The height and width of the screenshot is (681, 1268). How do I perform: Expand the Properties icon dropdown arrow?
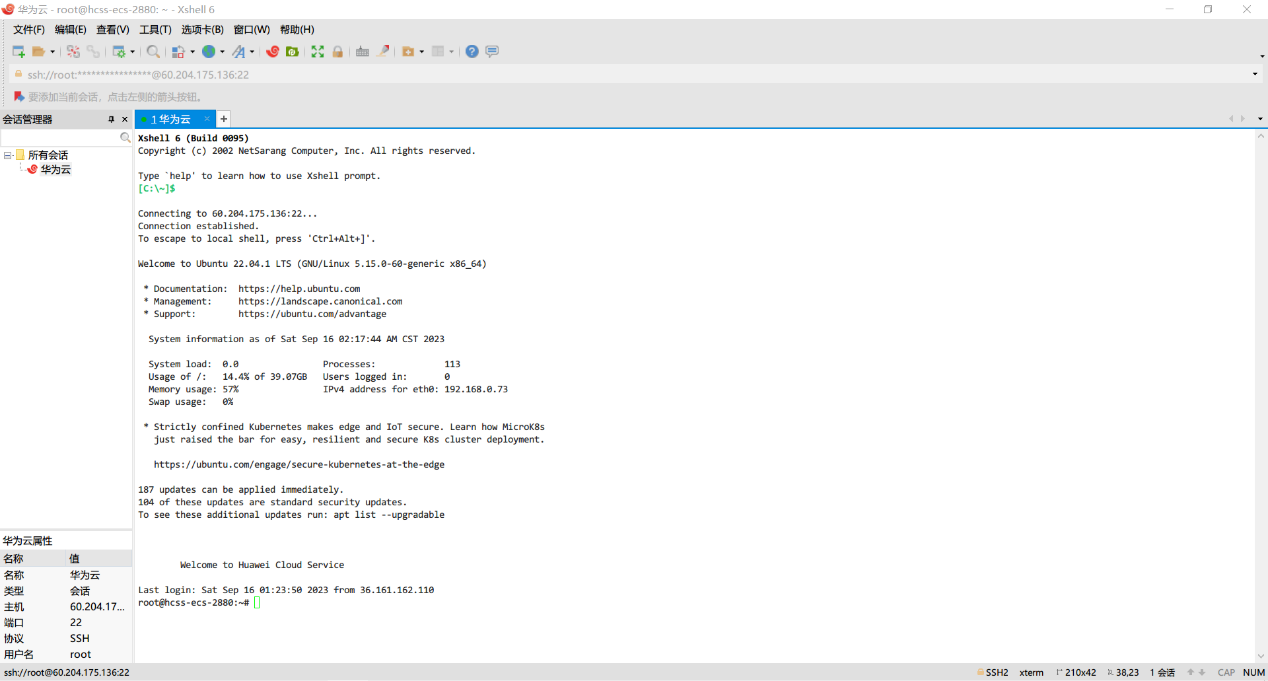coord(131,52)
